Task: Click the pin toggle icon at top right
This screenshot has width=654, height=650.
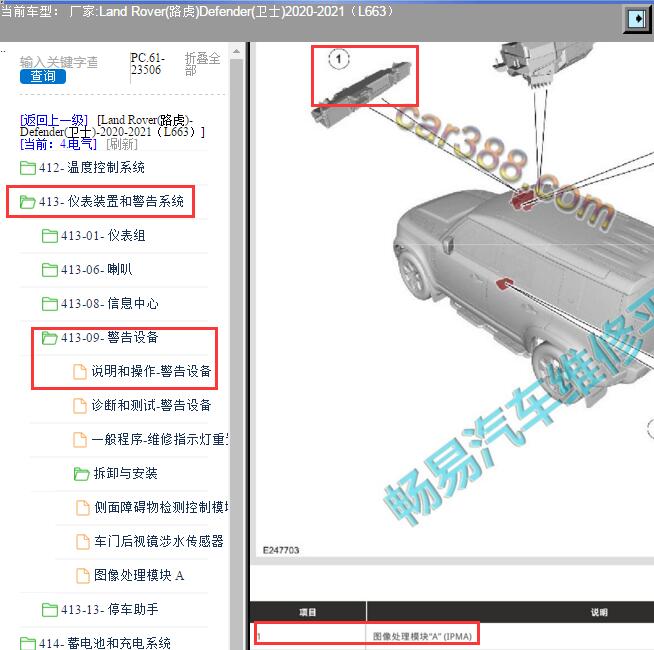Action: (x=637, y=18)
